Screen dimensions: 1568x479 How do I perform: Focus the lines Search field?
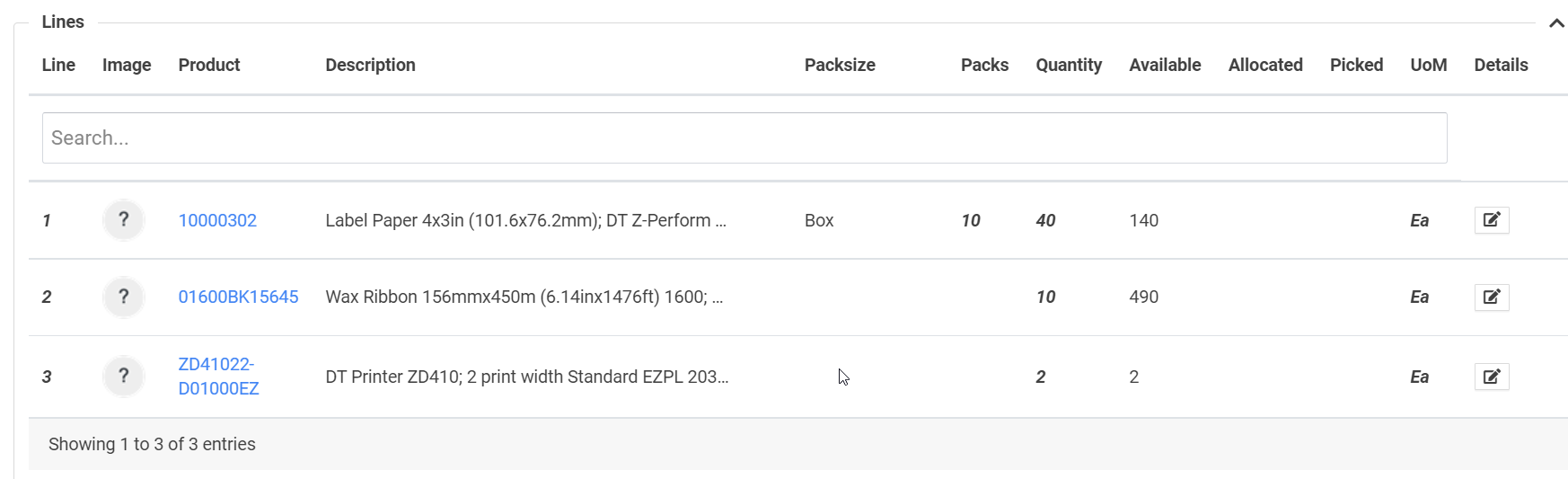point(744,137)
